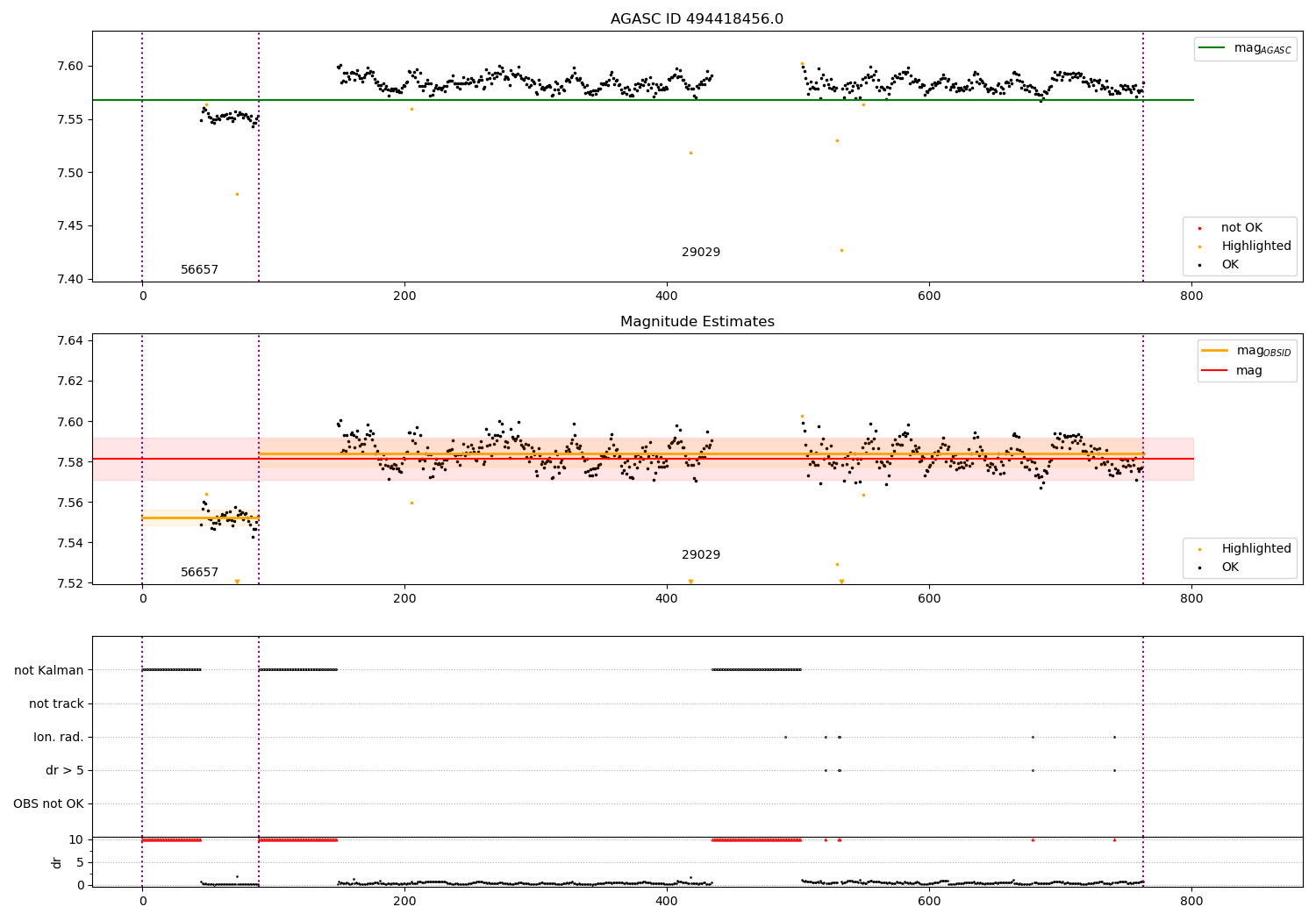Click the 'AGASC ID 494418456.0' plot title
Viewport: 1316px width, 921px height.
click(x=697, y=19)
